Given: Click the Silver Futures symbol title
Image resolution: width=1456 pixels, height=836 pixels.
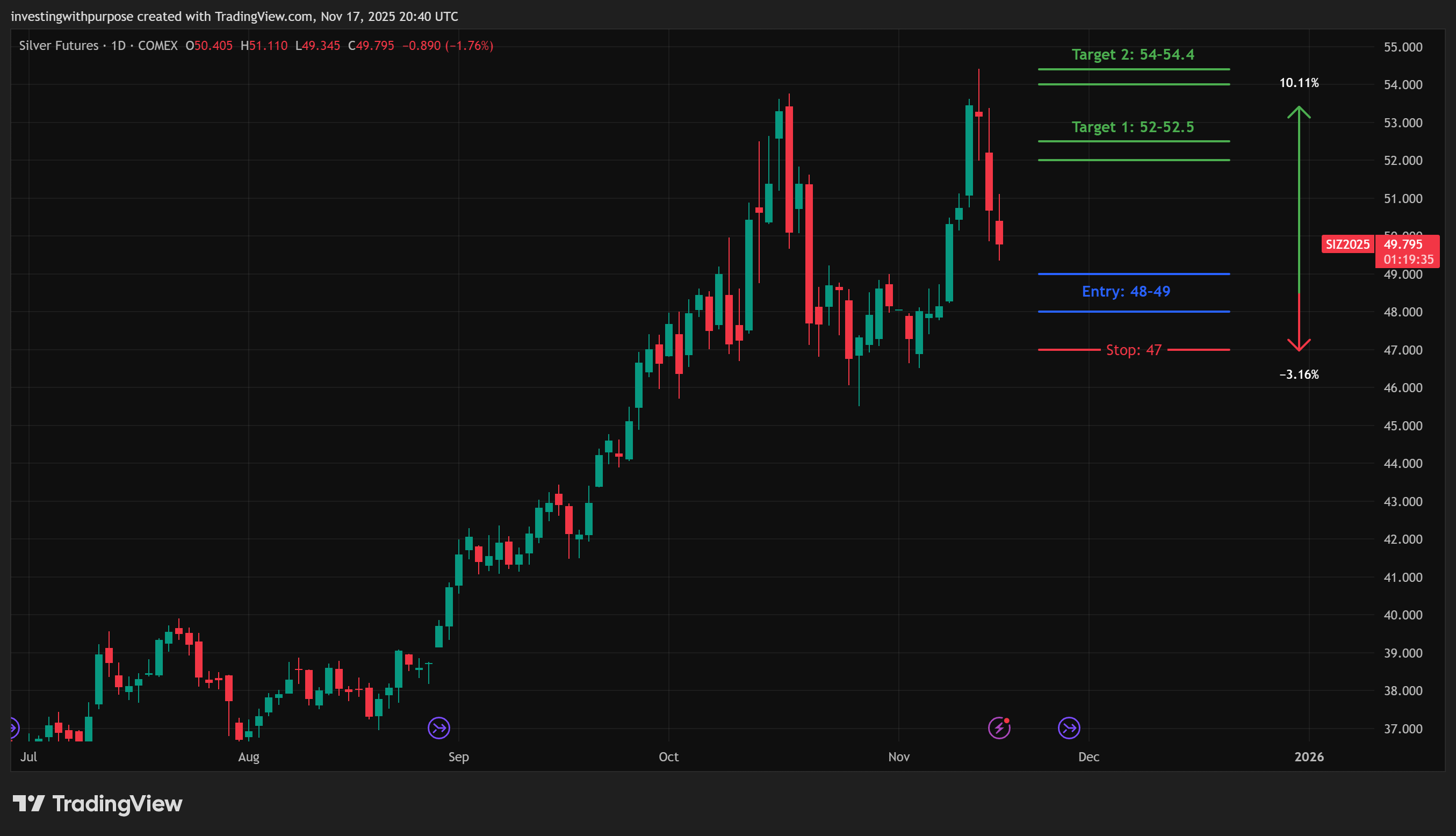Looking at the screenshot, I should pos(59,45).
